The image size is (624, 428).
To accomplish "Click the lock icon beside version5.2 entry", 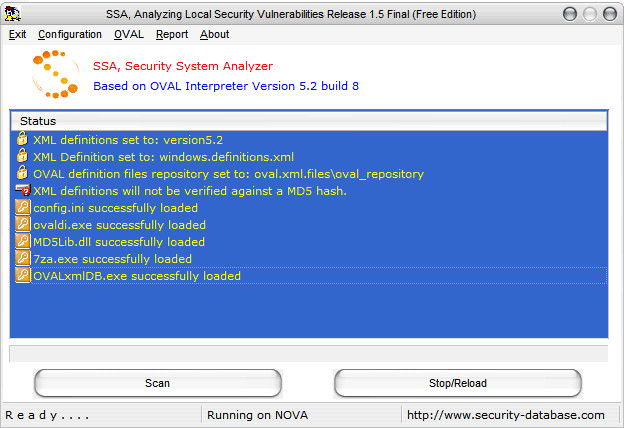I will coord(22,139).
